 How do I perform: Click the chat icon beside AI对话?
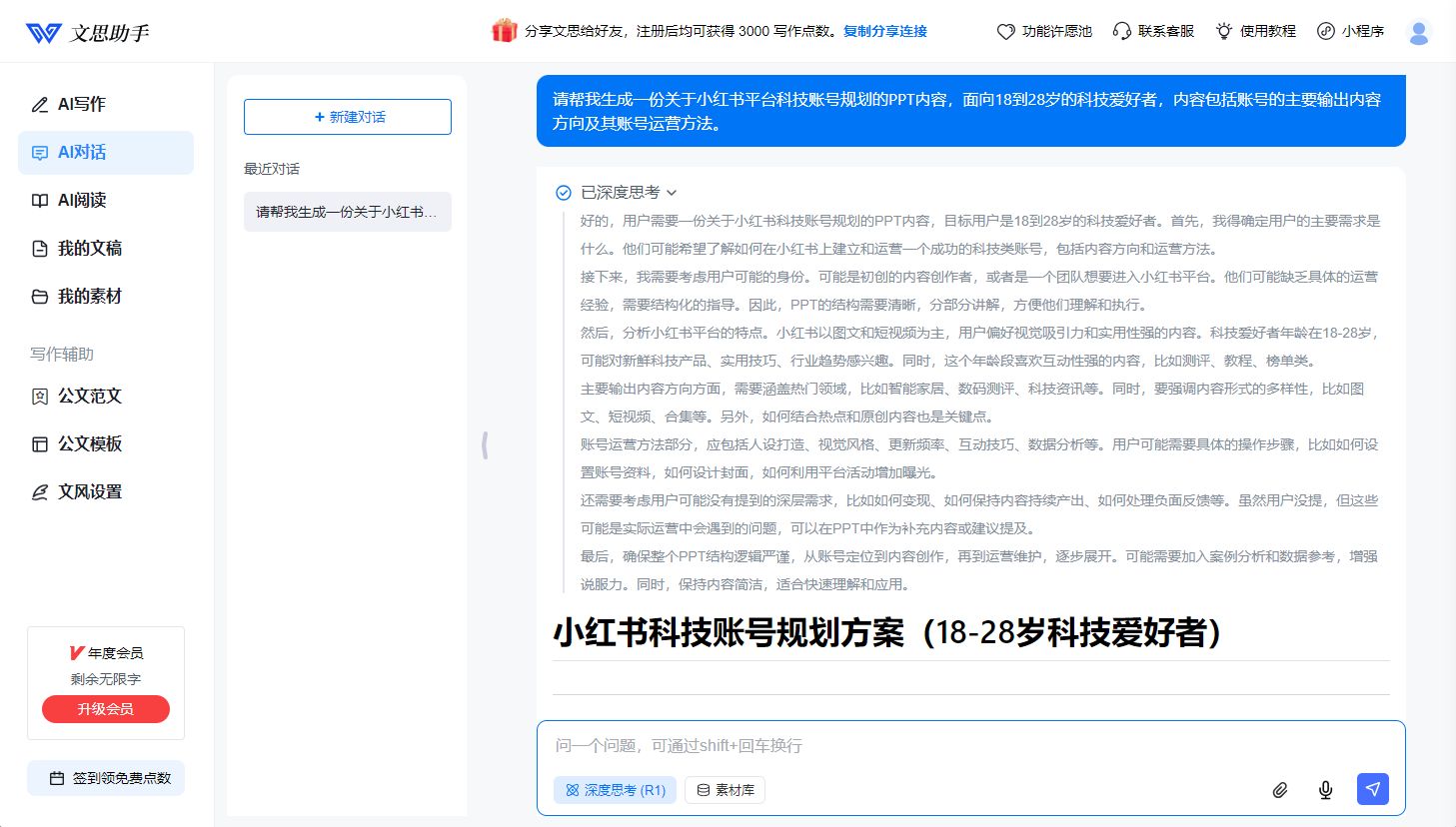(40, 153)
